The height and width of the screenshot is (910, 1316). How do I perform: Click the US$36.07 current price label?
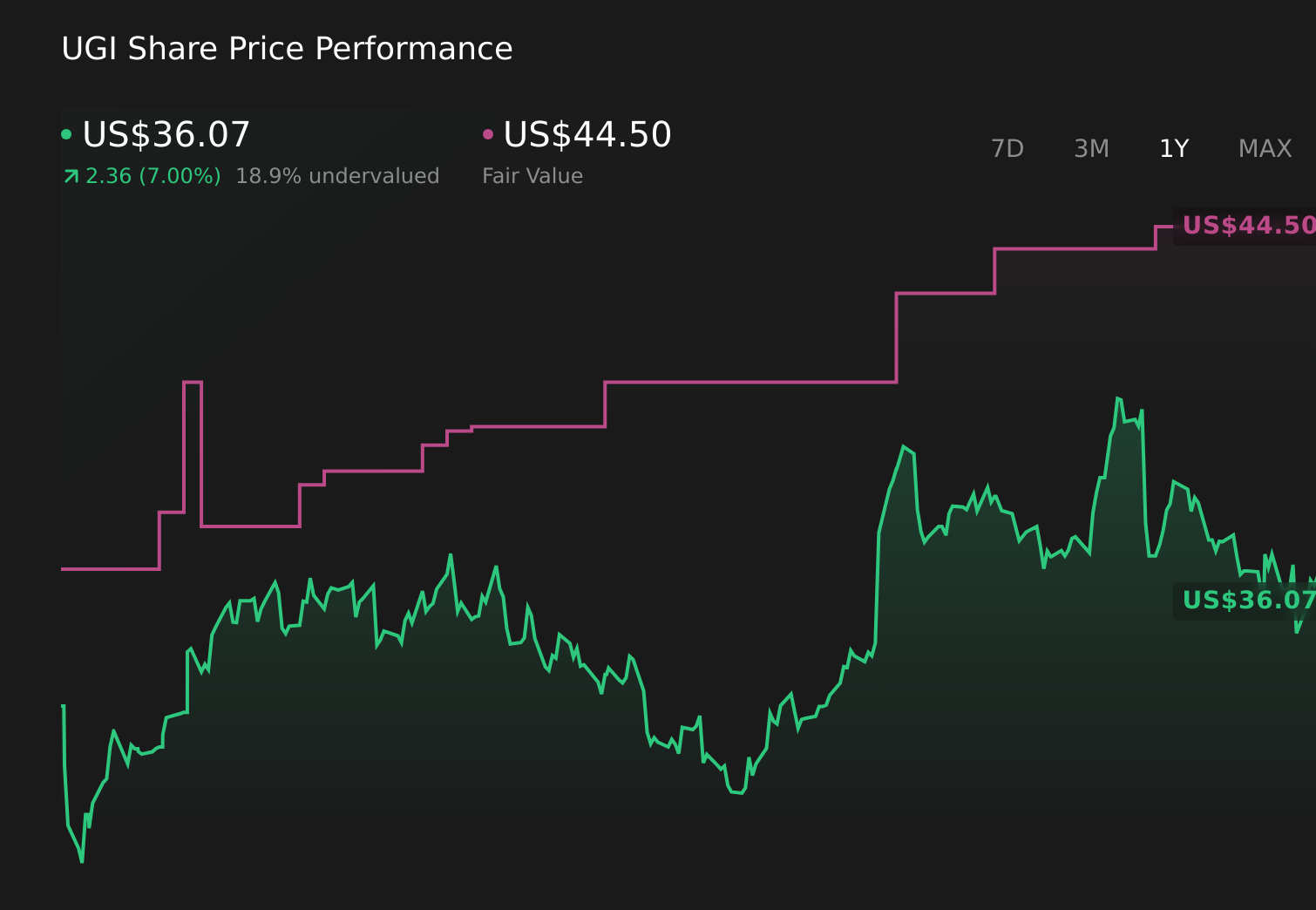pyautogui.click(x=166, y=133)
